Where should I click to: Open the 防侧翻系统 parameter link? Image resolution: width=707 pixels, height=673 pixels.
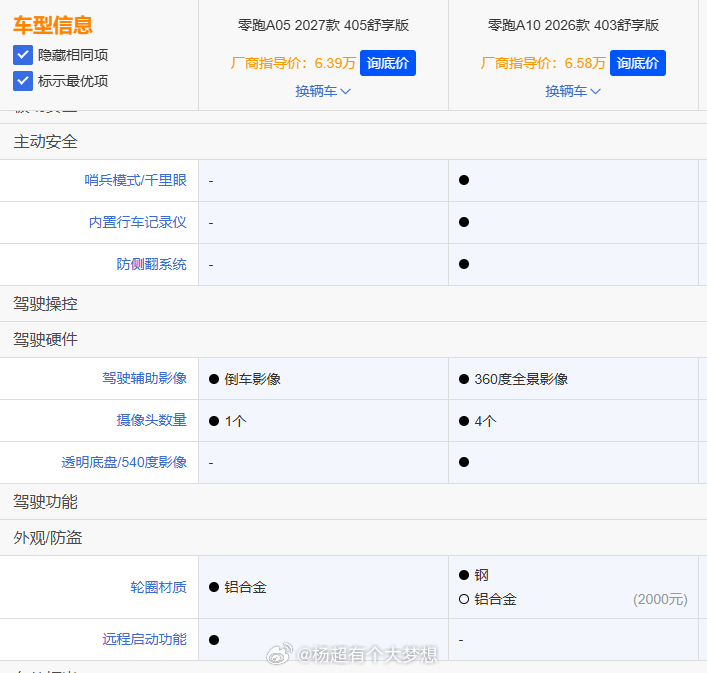point(152,264)
